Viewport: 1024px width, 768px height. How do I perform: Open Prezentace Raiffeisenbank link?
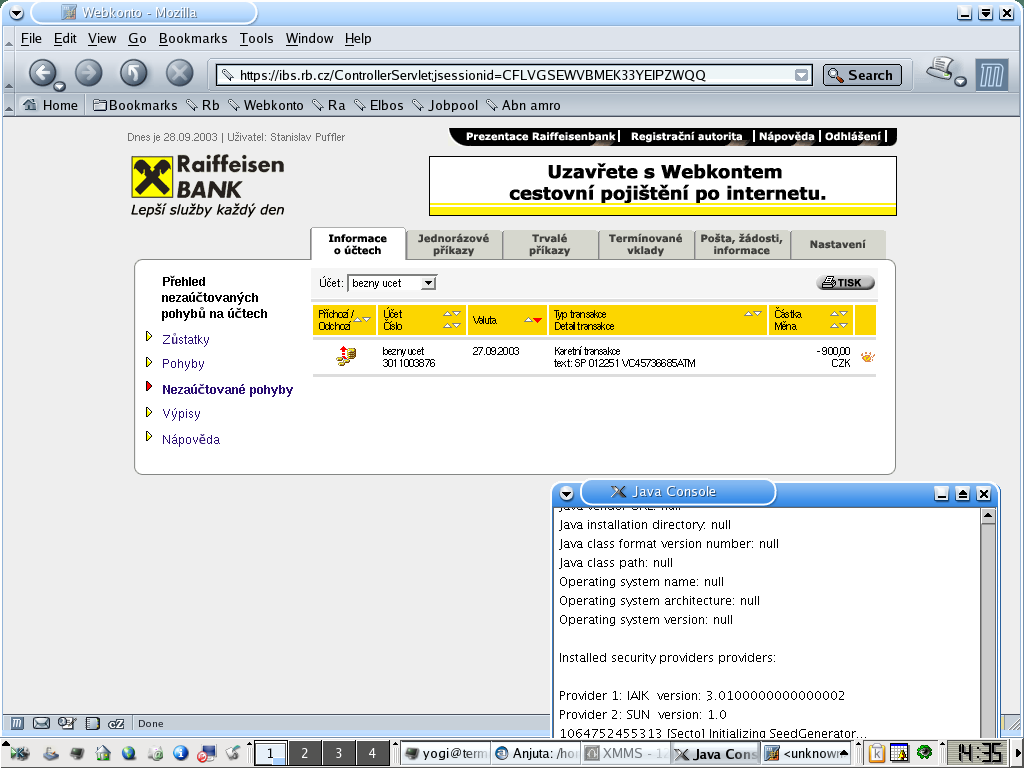point(540,136)
